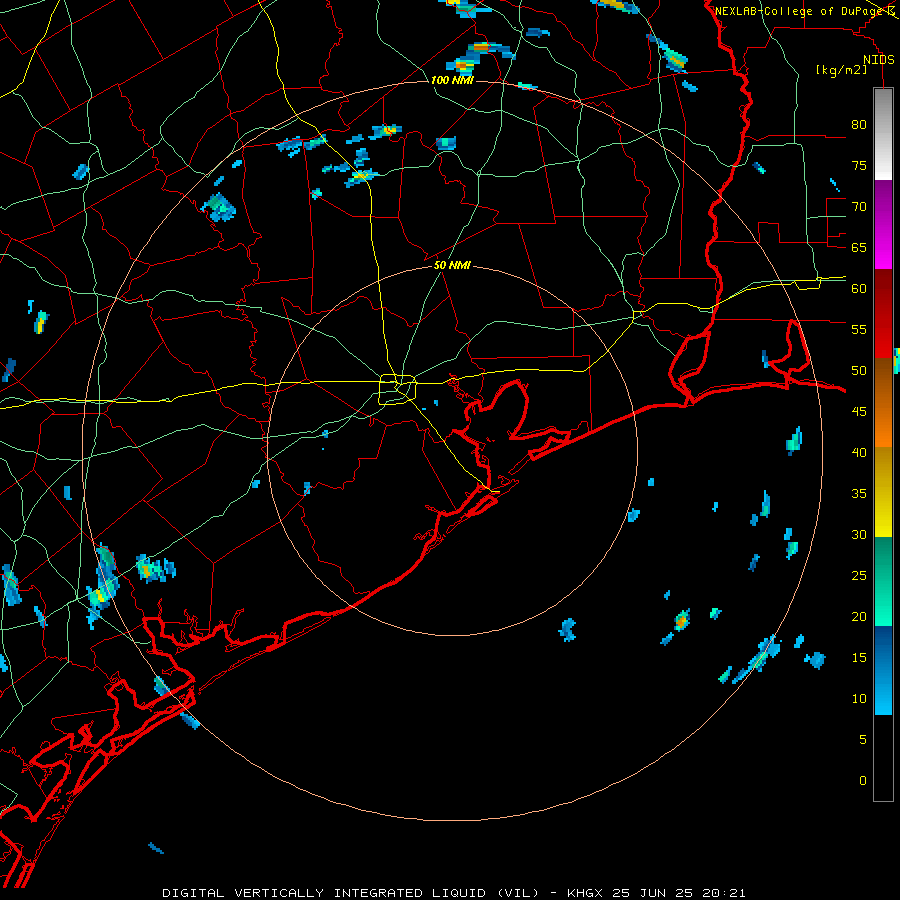Click the NIDS label above the scale

(x=878, y=60)
